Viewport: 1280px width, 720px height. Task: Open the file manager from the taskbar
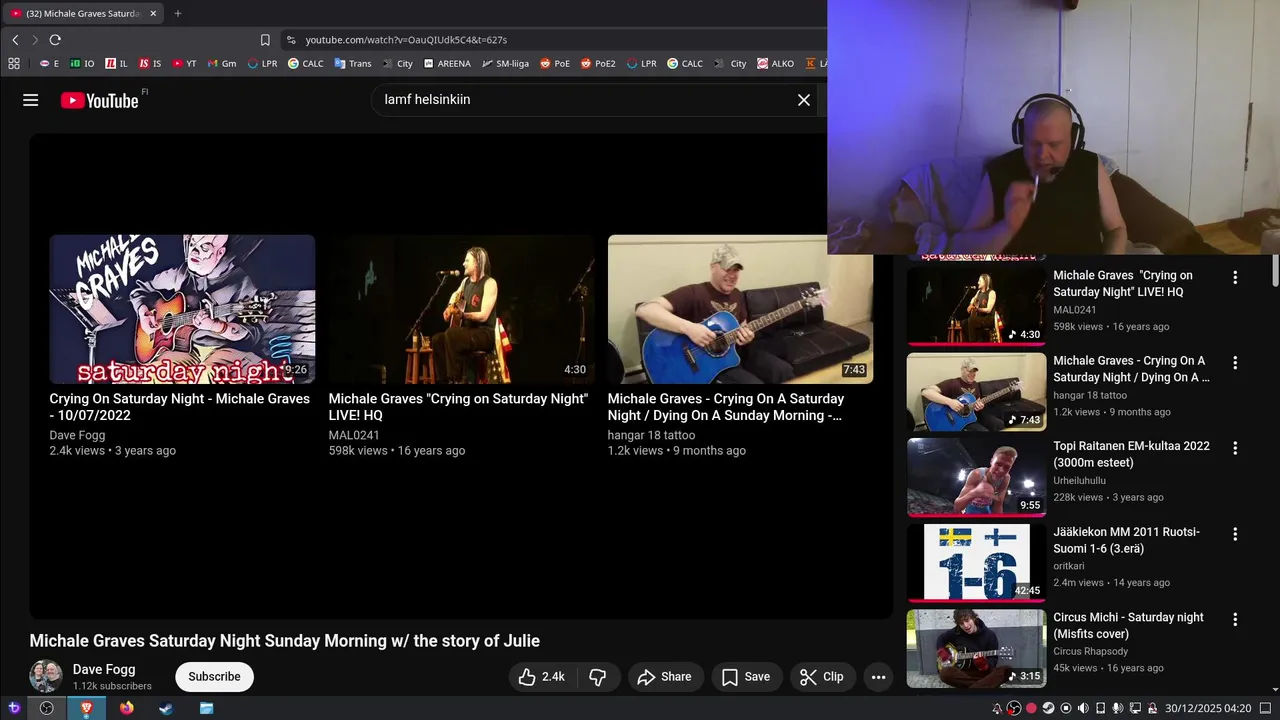point(206,708)
